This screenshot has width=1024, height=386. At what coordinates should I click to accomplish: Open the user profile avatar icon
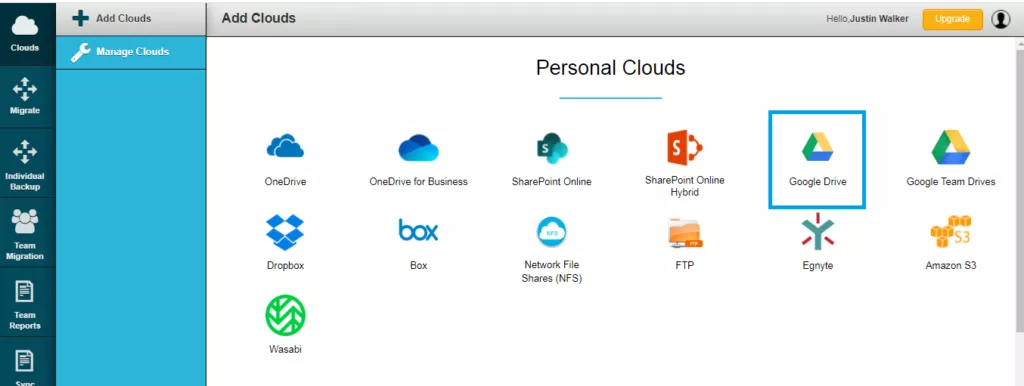[1000, 20]
